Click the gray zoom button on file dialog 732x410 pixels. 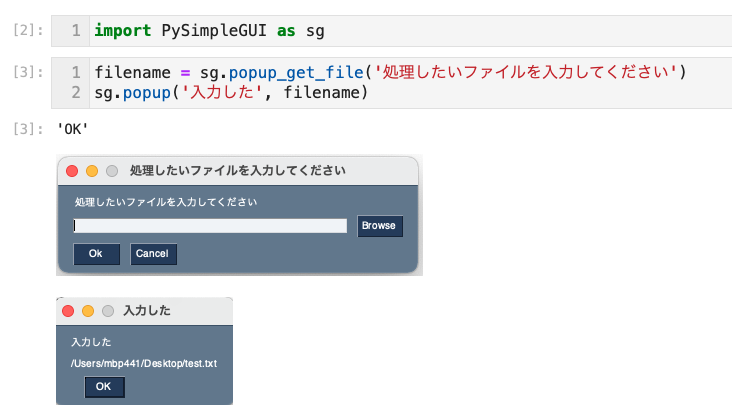(111, 171)
